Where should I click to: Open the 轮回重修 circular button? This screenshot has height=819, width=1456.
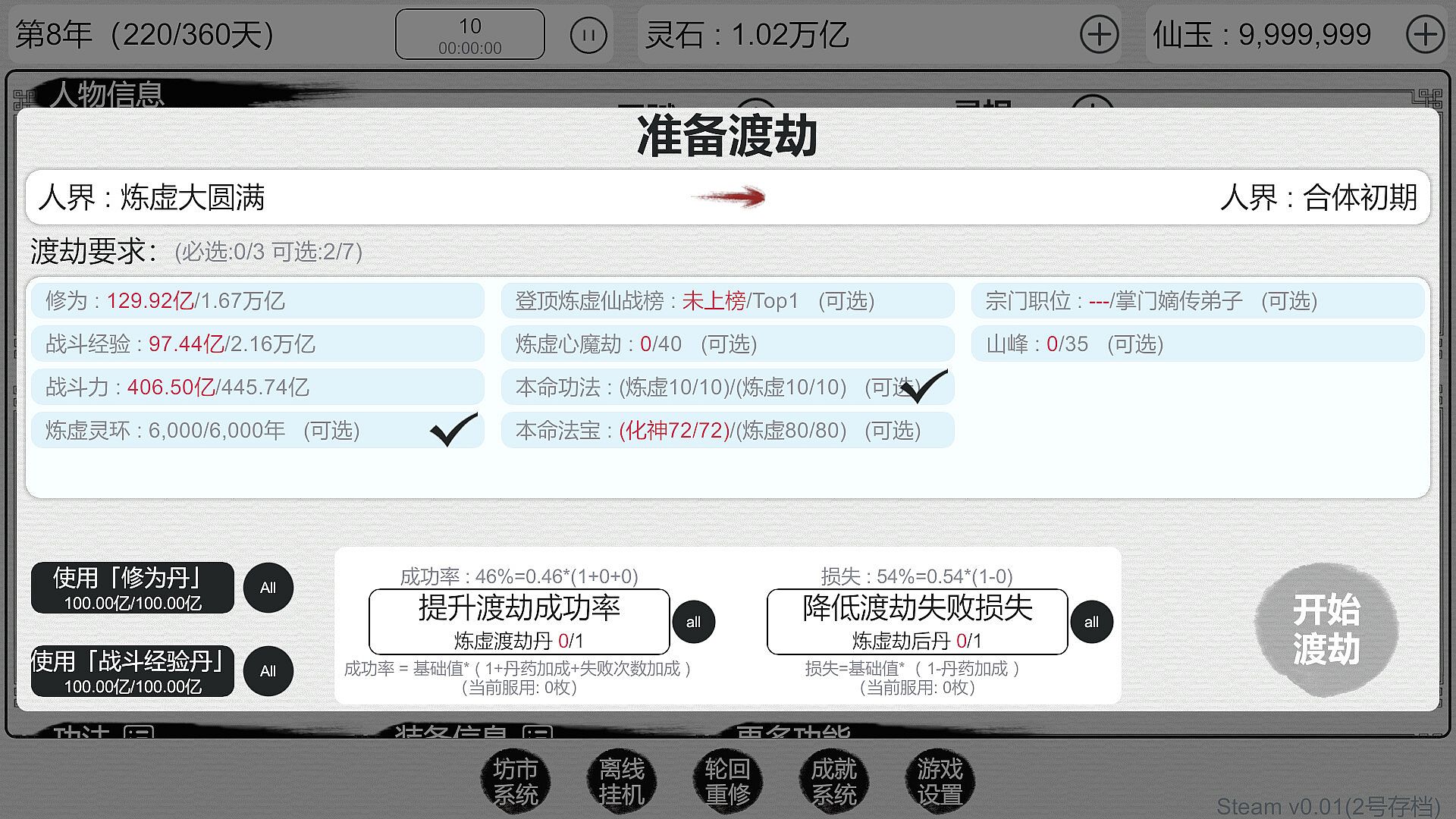point(727,781)
